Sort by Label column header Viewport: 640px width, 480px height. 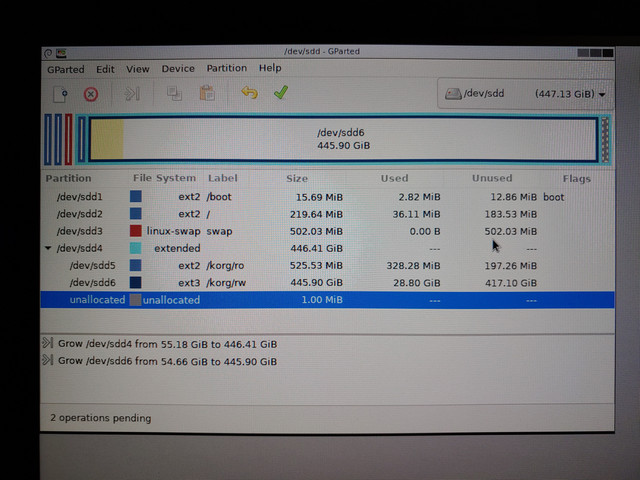(222, 178)
